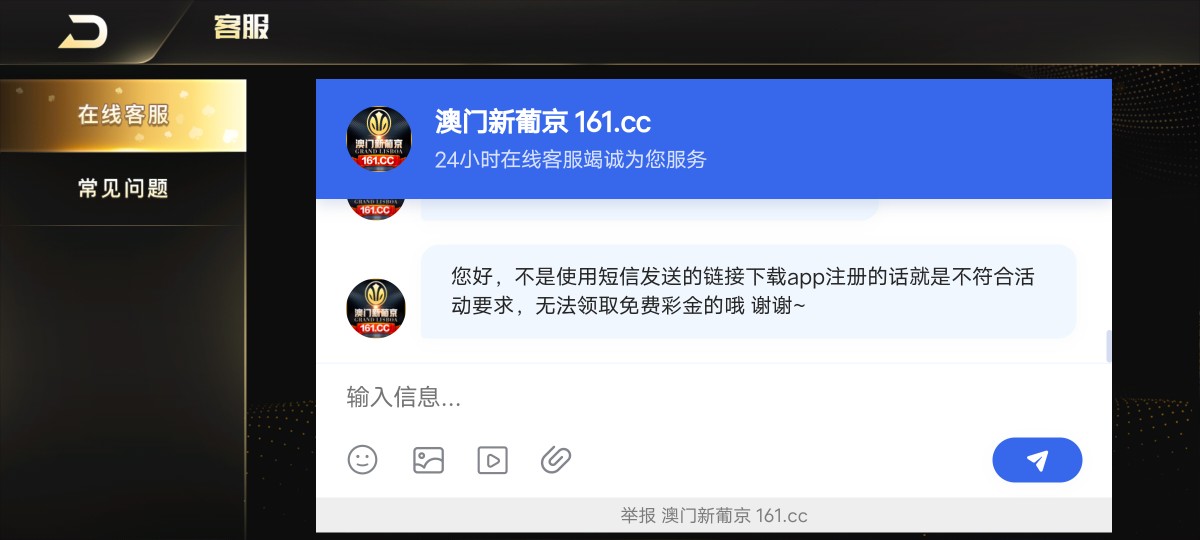Focus the 输入信息 message input field
Screen dimensions: 1200x540
pyautogui.click(x=714, y=397)
